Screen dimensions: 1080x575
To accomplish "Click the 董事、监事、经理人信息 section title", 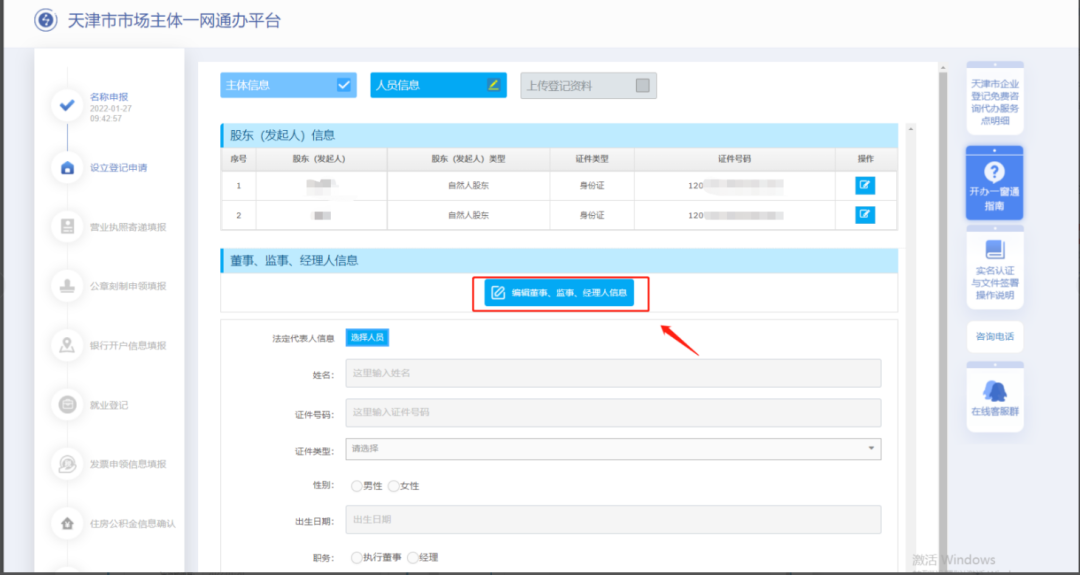I will coord(294,261).
